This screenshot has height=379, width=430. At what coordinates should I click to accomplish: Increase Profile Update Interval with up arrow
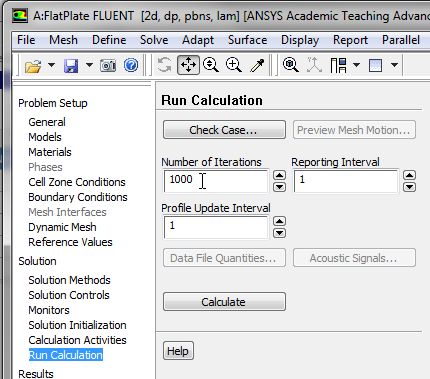[279, 221]
